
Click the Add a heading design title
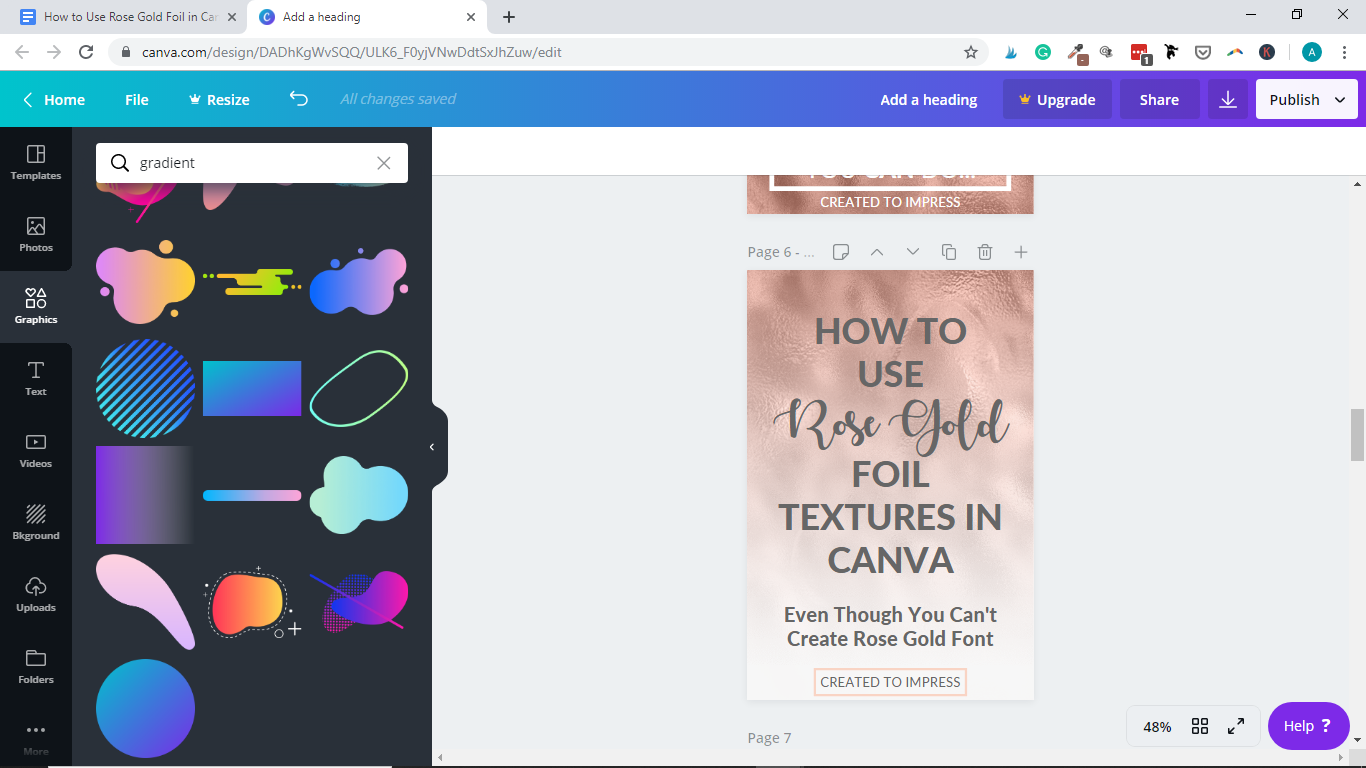pos(929,99)
